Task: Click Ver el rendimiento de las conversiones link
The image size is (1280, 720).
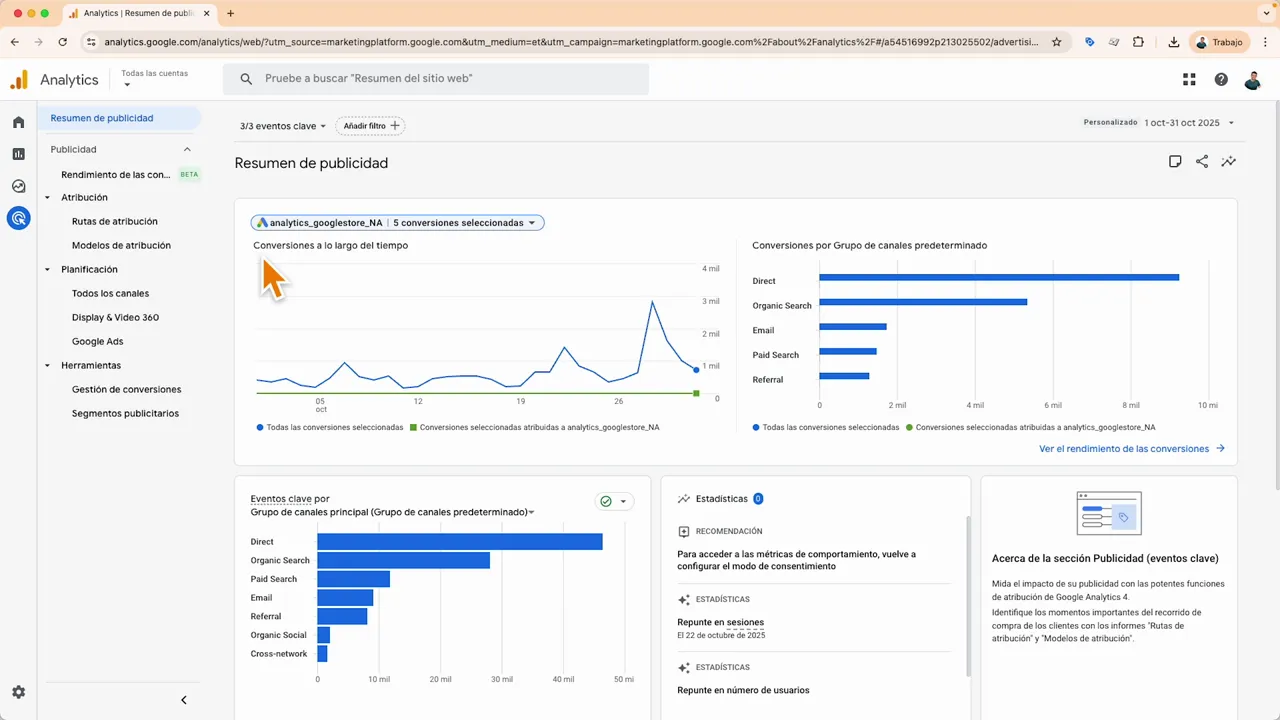Action: click(x=1124, y=449)
